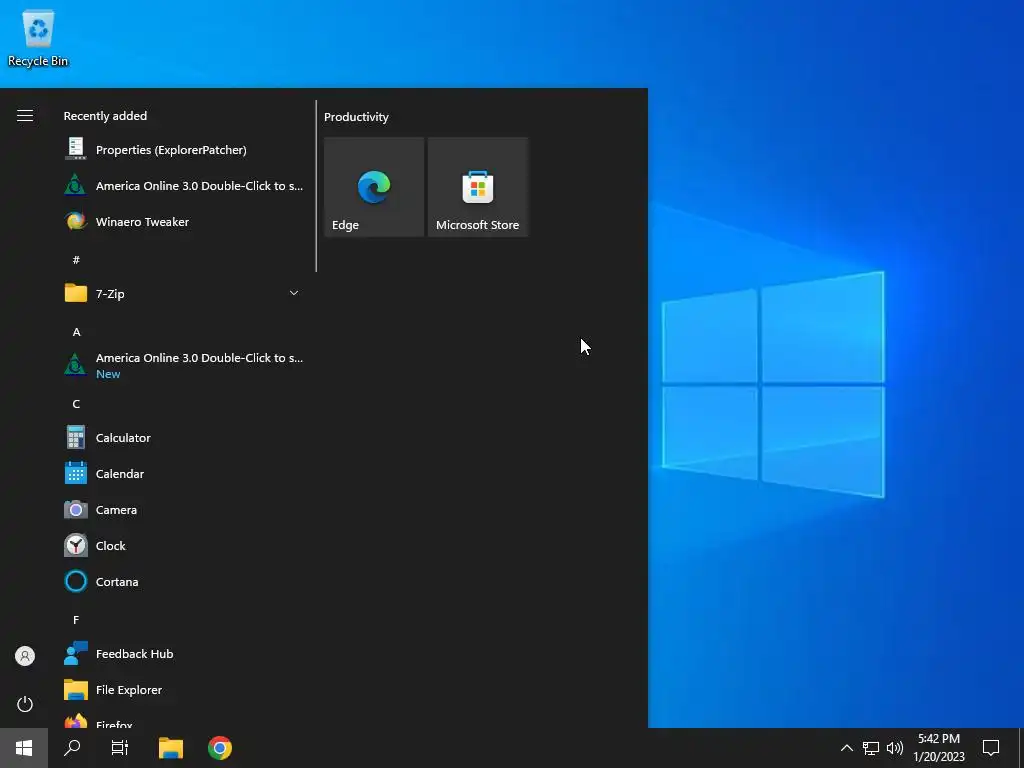The height and width of the screenshot is (768, 1024).
Task: Click the app list scrollbar
Action: click(x=316, y=186)
